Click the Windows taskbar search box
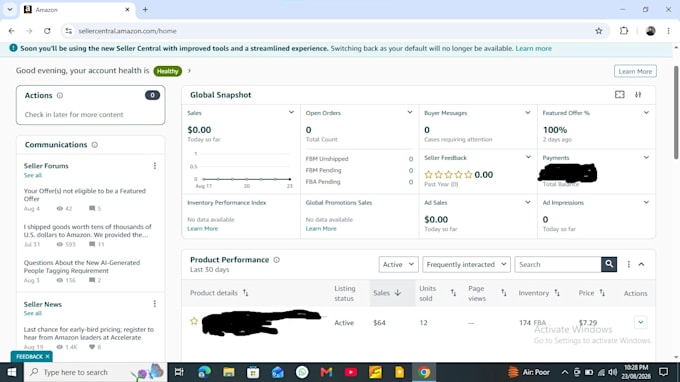Screen dimensions: 680x382 tap(95, 372)
